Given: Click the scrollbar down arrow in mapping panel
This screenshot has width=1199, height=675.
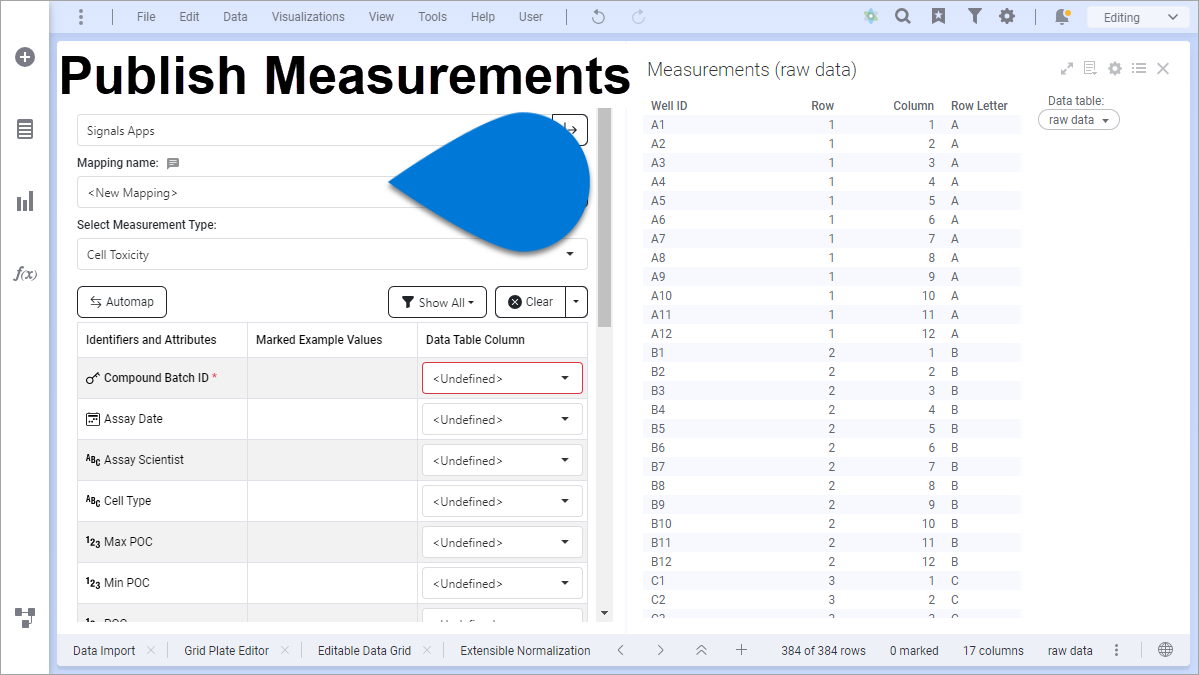Looking at the screenshot, I should [x=605, y=613].
